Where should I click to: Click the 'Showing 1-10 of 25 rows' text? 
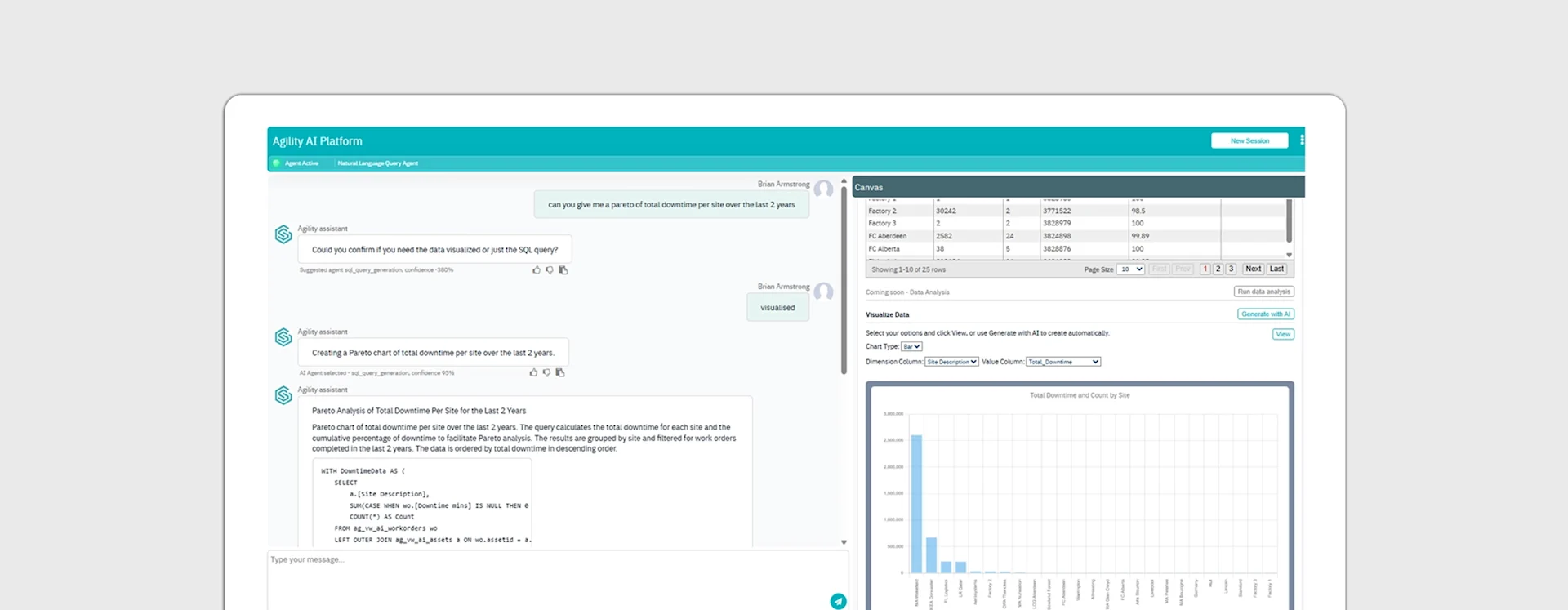coord(908,269)
